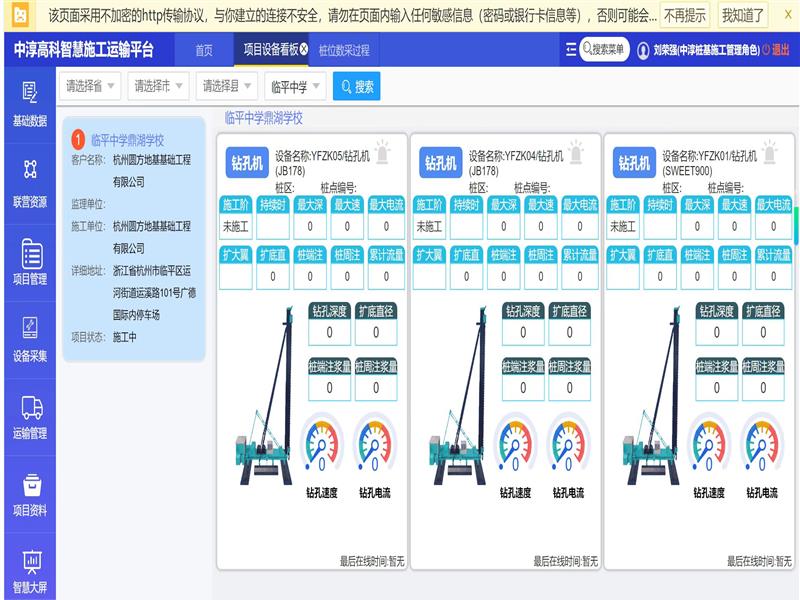Click the blue 搜索 button
The height and width of the screenshot is (600, 800).
357,87
